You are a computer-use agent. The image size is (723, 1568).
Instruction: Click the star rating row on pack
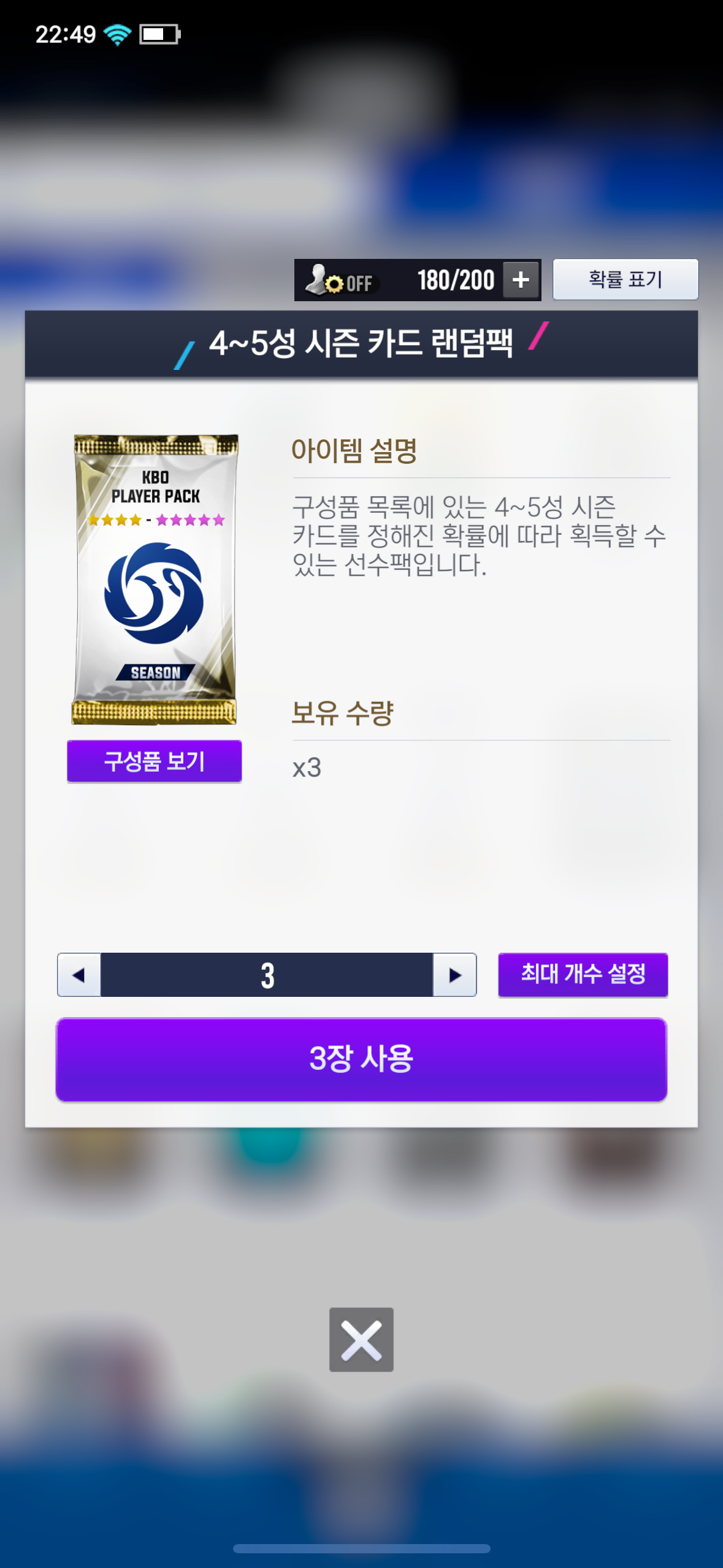pyautogui.click(x=156, y=520)
